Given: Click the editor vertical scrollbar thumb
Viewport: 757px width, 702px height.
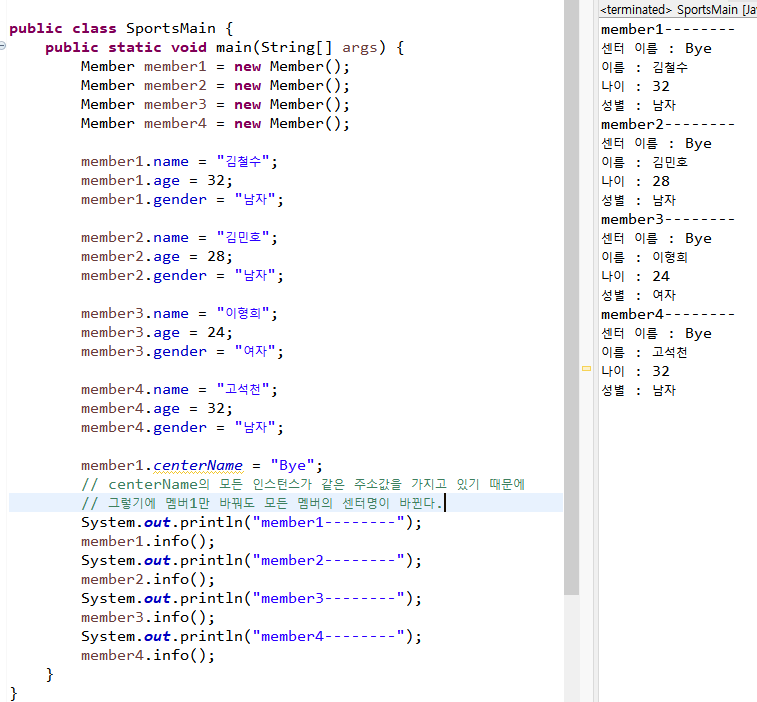Looking at the screenshot, I should point(572,297).
